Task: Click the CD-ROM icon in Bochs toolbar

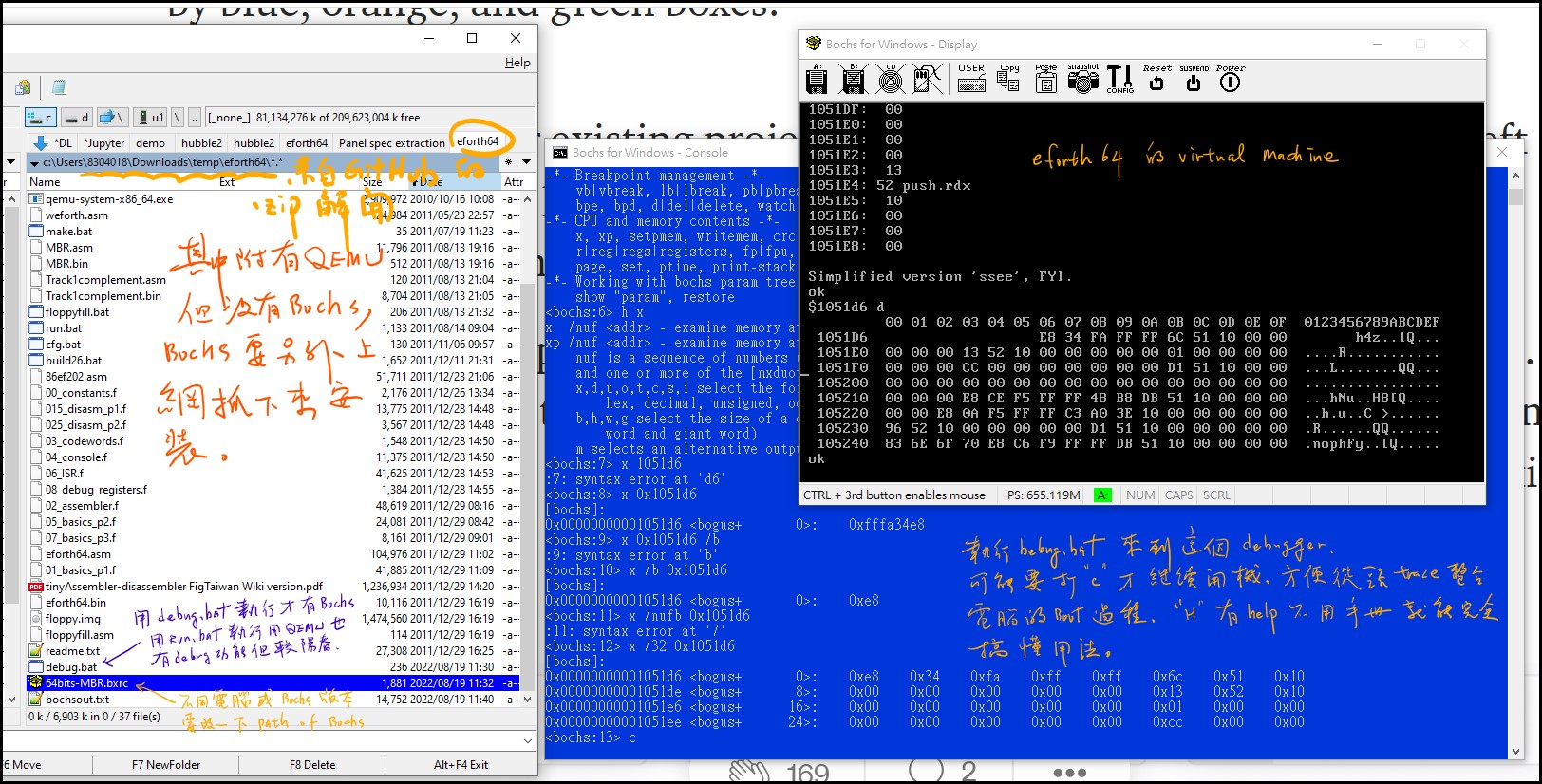Action: (891, 80)
